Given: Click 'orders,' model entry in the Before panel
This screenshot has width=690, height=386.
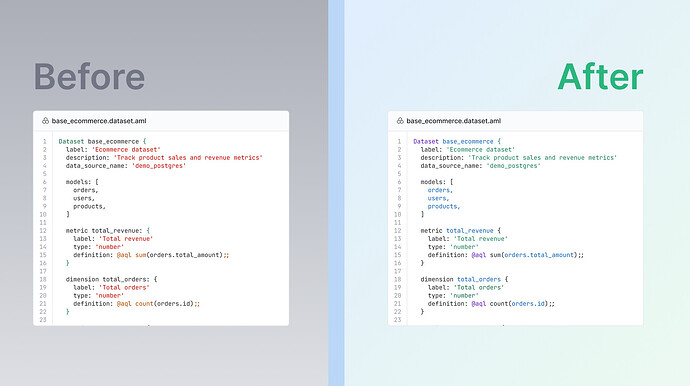Looking at the screenshot, I should tap(86, 190).
